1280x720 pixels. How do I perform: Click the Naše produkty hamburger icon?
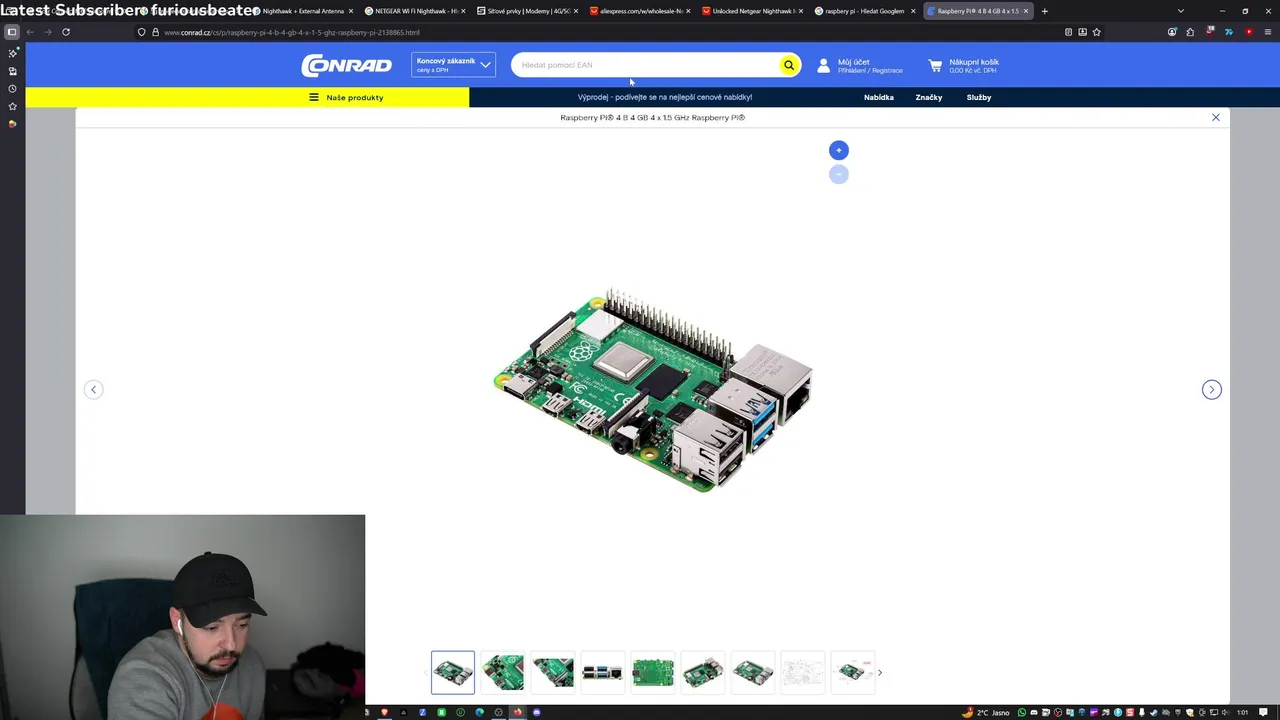(x=314, y=97)
